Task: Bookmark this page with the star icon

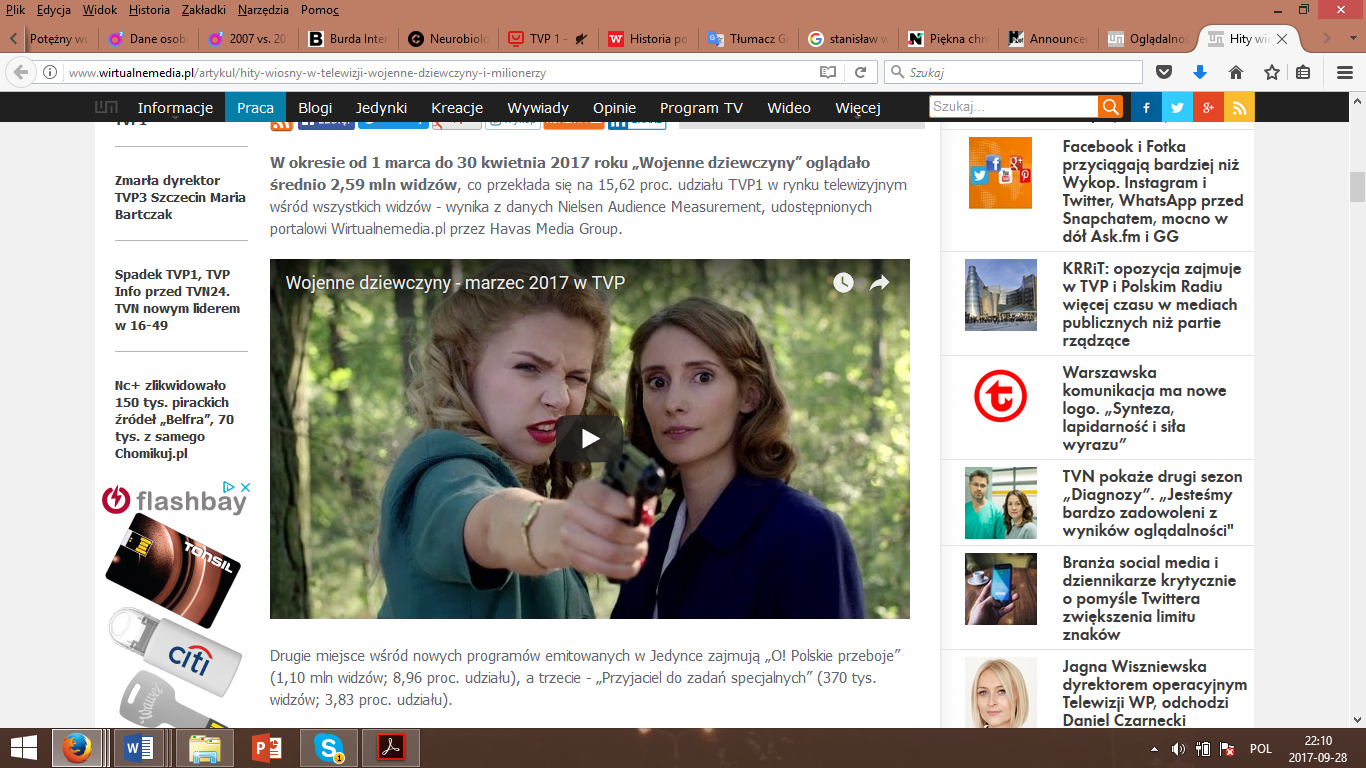Action: (1272, 72)
